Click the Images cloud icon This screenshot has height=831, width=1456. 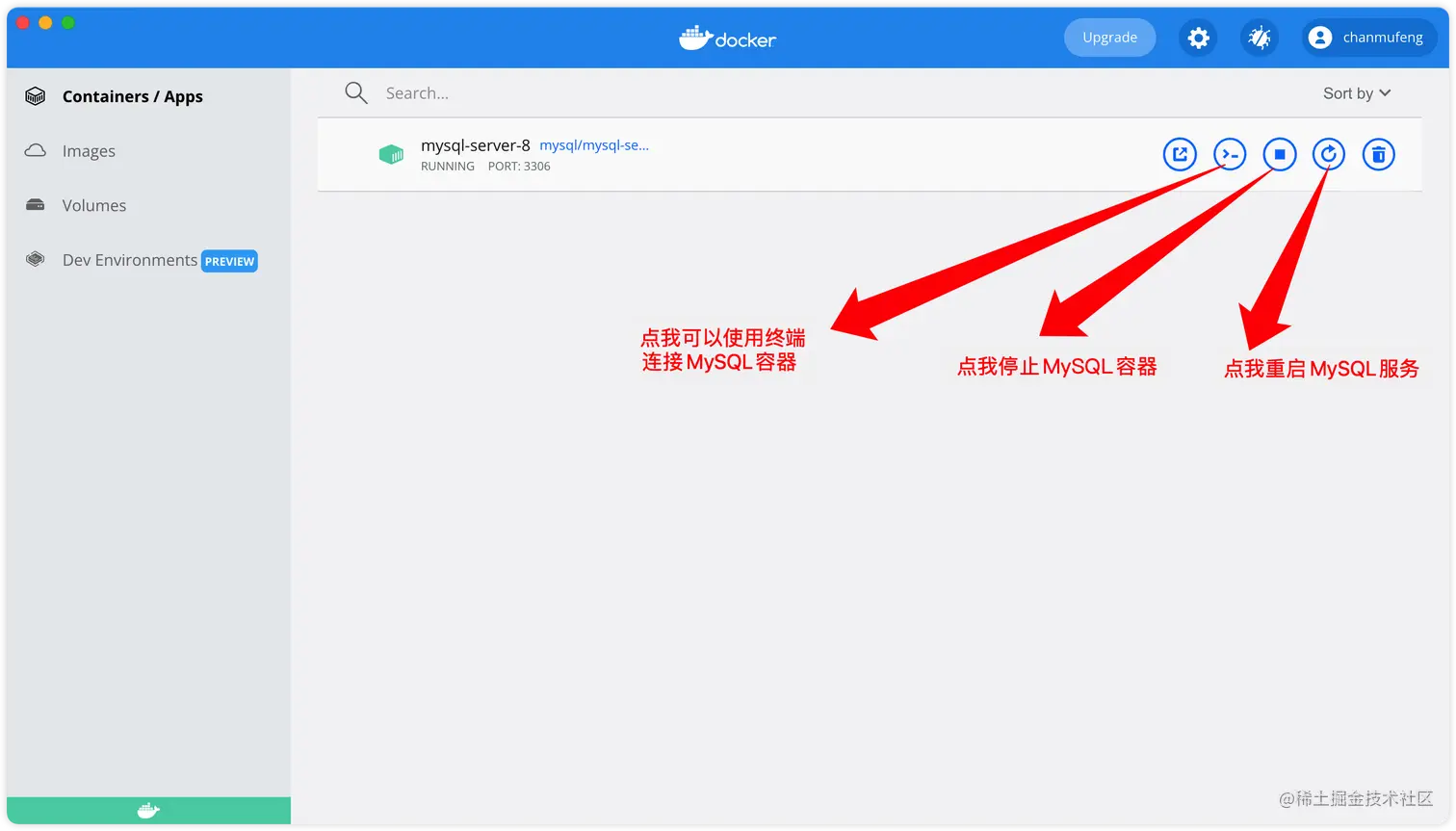tap(36, 150)
